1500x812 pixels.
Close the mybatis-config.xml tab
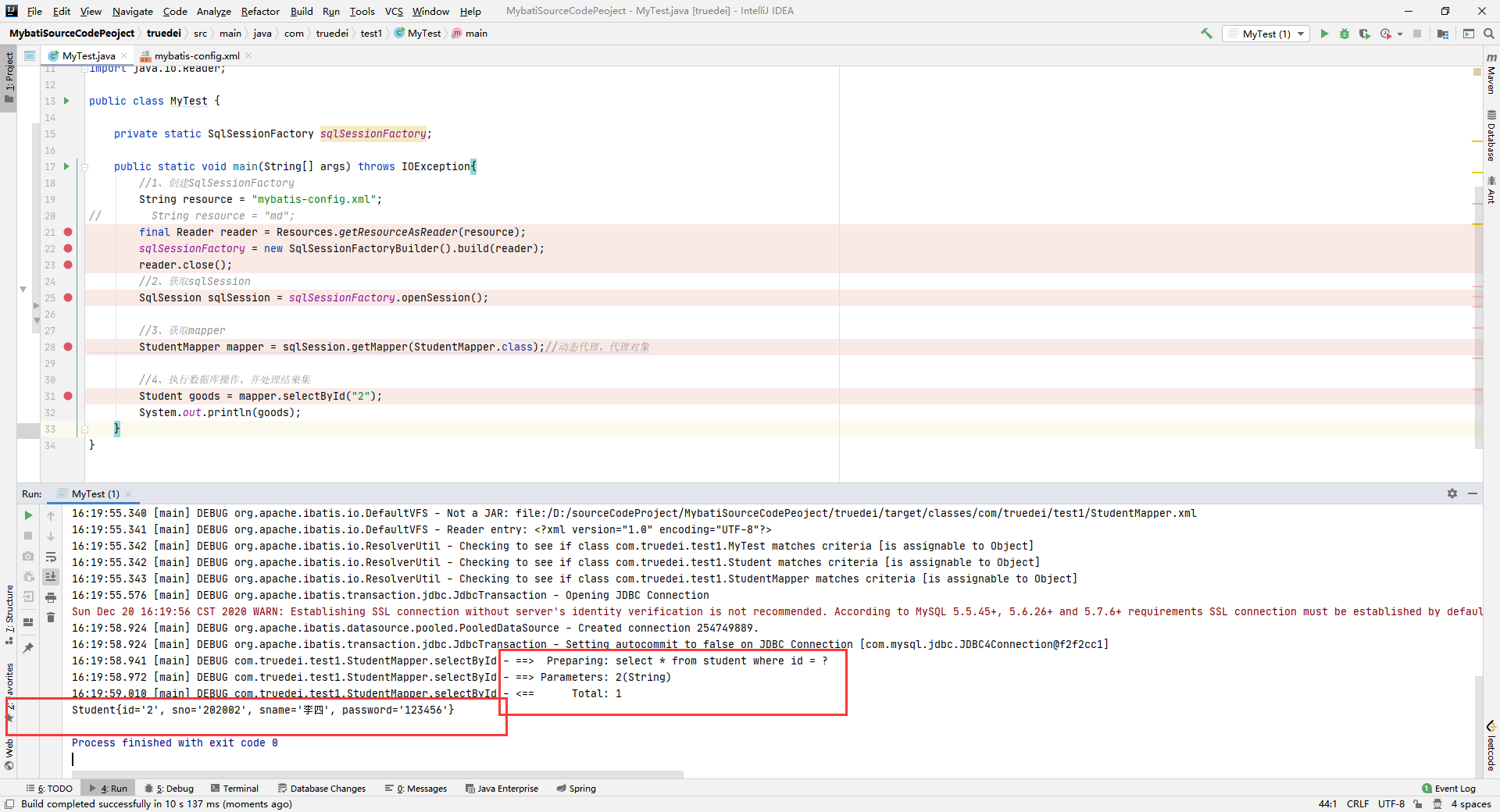click(248, 55)
